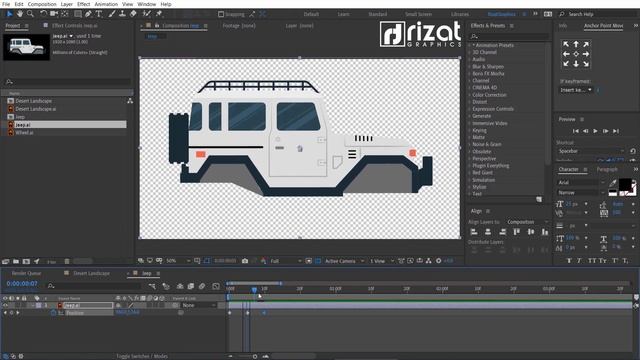Switch to the Effect Controls tab
Image resolution: width=640 pixels, height=360 pixels.
pyautogui.click(x=75, y=25)
